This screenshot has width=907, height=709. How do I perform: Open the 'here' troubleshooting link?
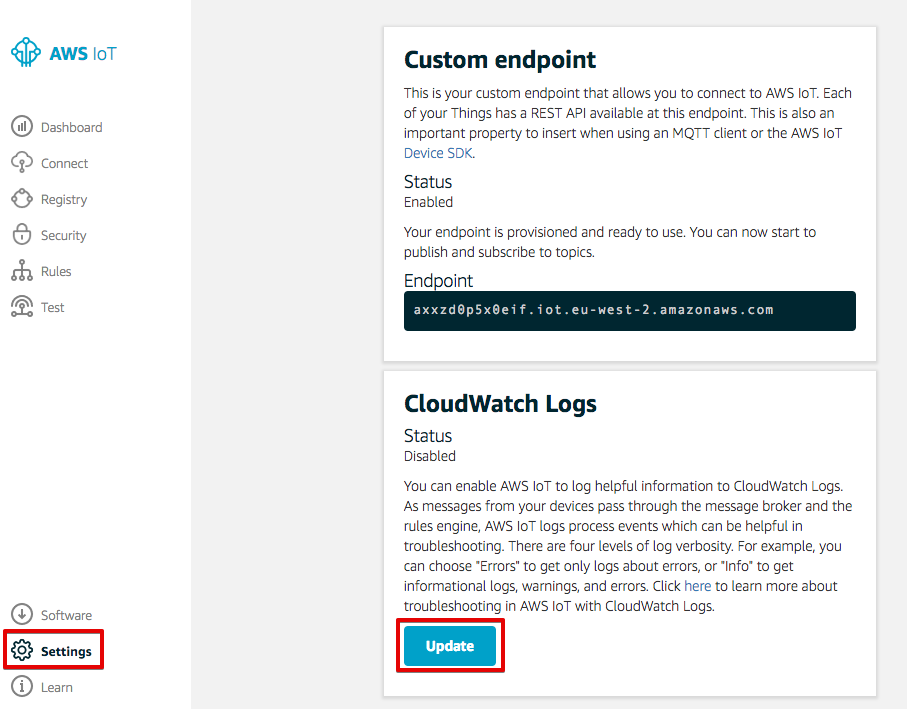tap(697, 586)
